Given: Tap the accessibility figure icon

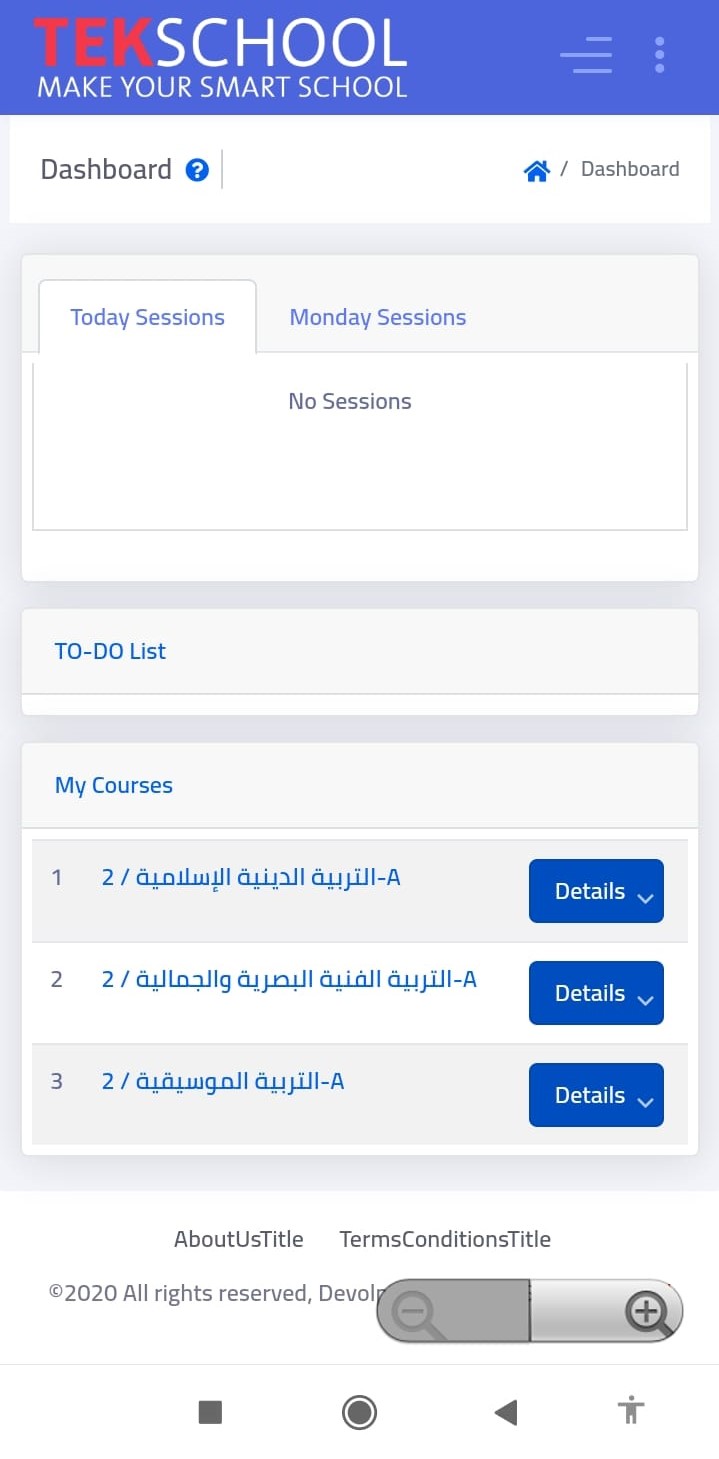Looking at the screenshot, I should [630, 1411].
